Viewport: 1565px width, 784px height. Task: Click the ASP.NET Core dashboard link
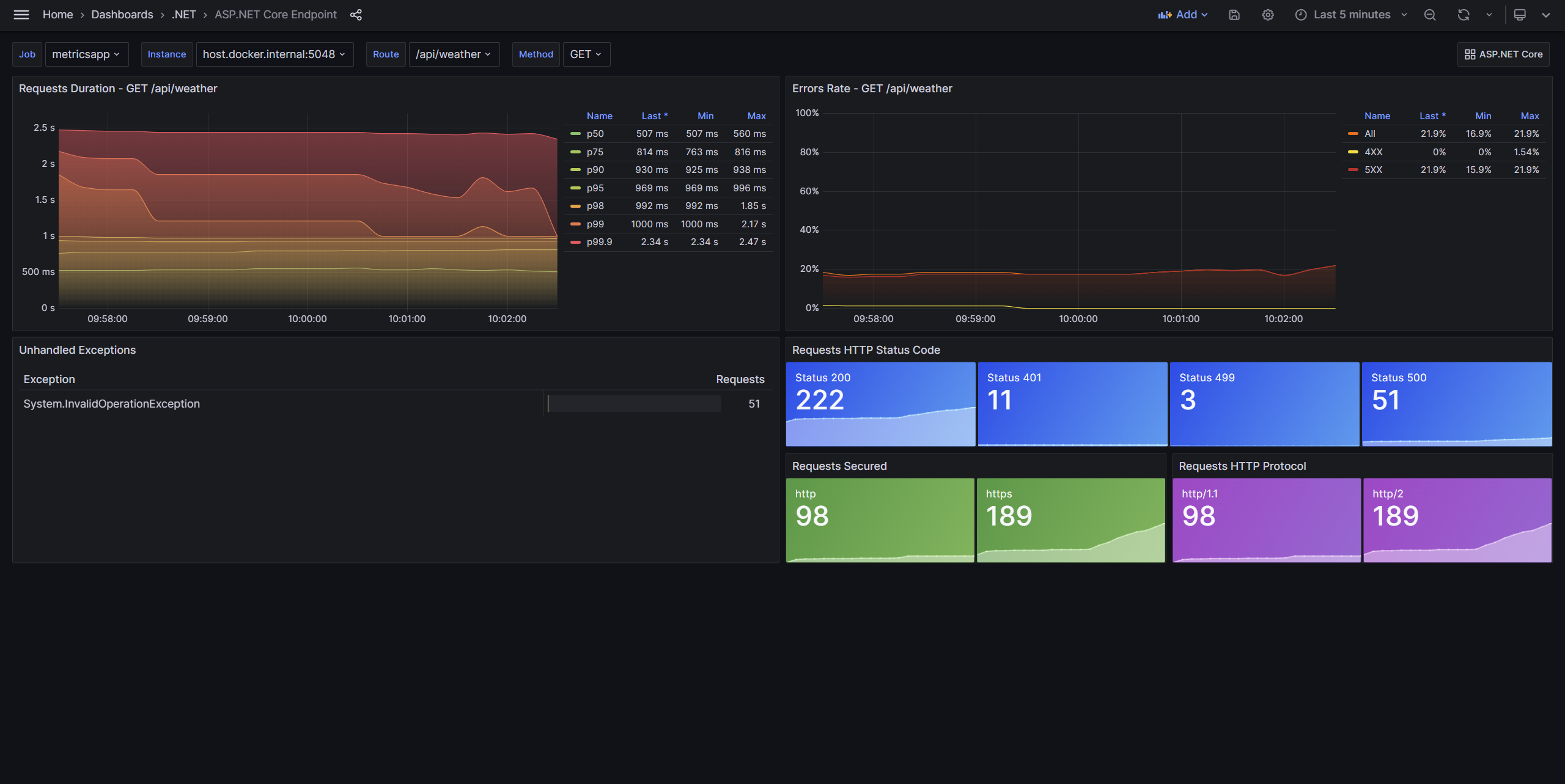coord(1504,54)
